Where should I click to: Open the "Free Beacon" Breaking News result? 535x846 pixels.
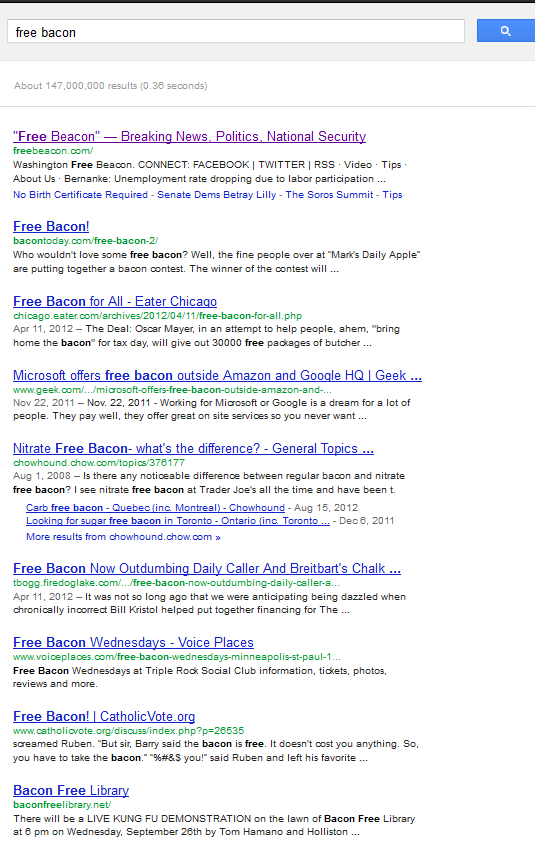pyautogui.click(x=189, y=137)
